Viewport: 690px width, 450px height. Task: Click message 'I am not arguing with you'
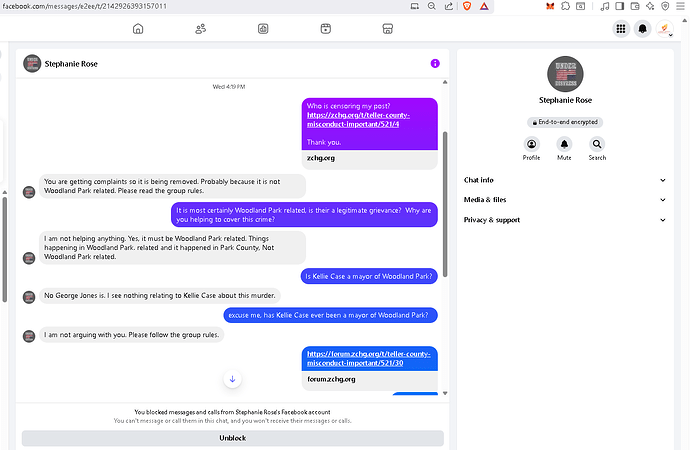pos(132,335)
